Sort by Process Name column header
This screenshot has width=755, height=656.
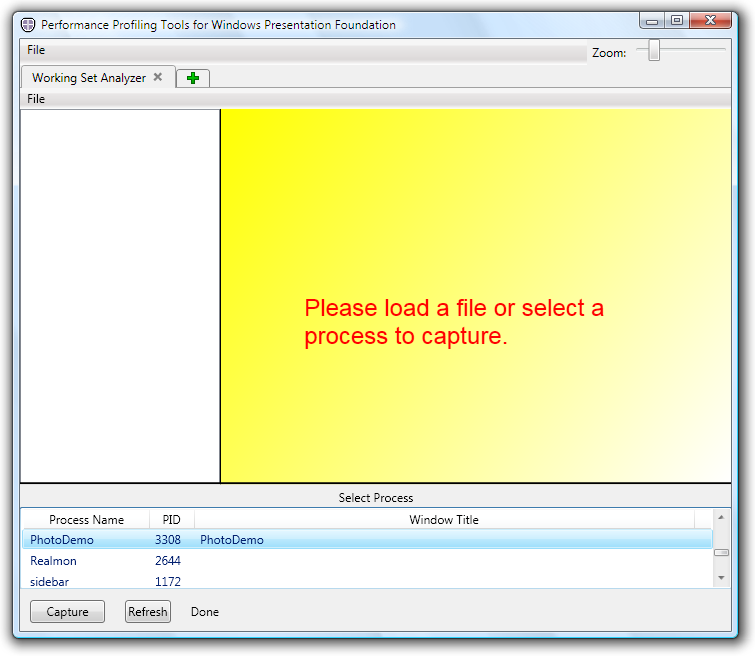(x=86, y=520)
